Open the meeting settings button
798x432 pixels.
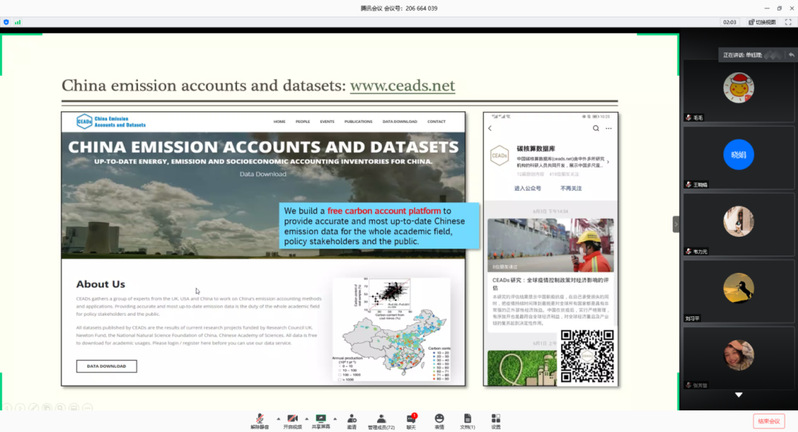click(x=496, y=421)
